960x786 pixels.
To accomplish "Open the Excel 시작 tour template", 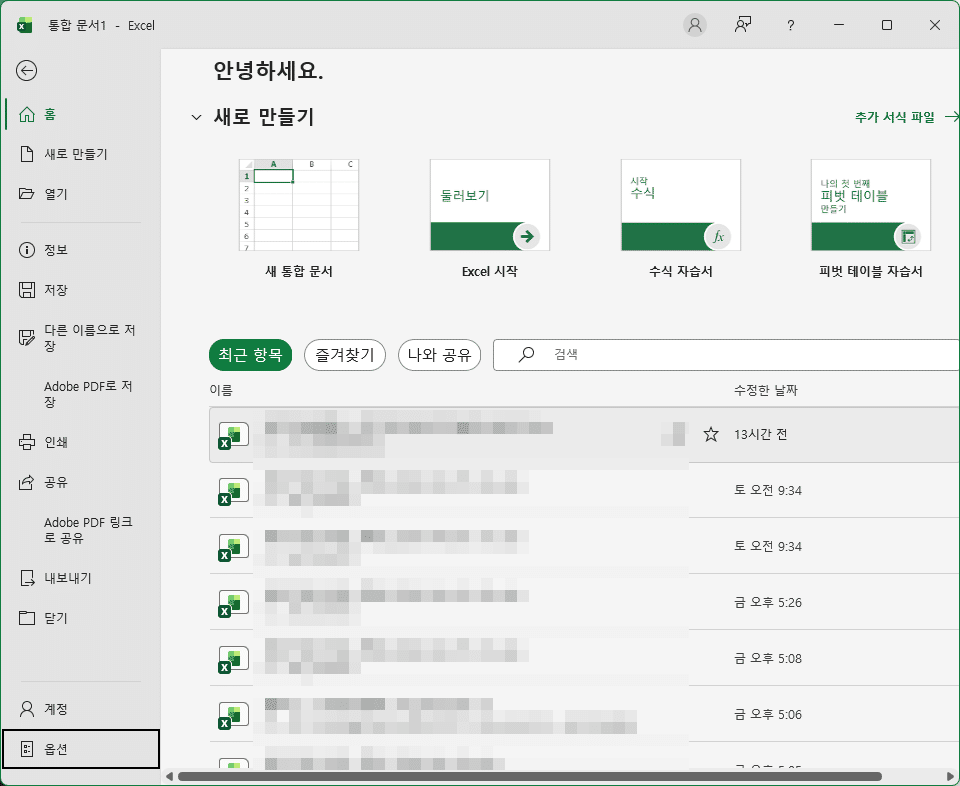I will [x=488, y=205].
